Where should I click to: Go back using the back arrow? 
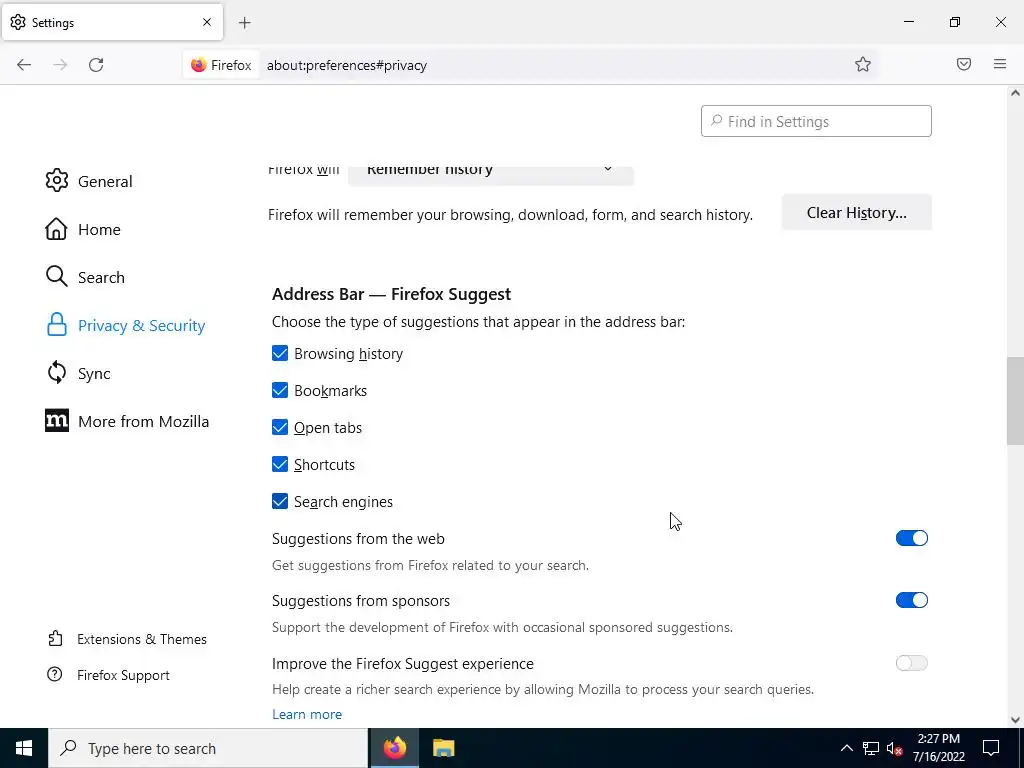24,65
